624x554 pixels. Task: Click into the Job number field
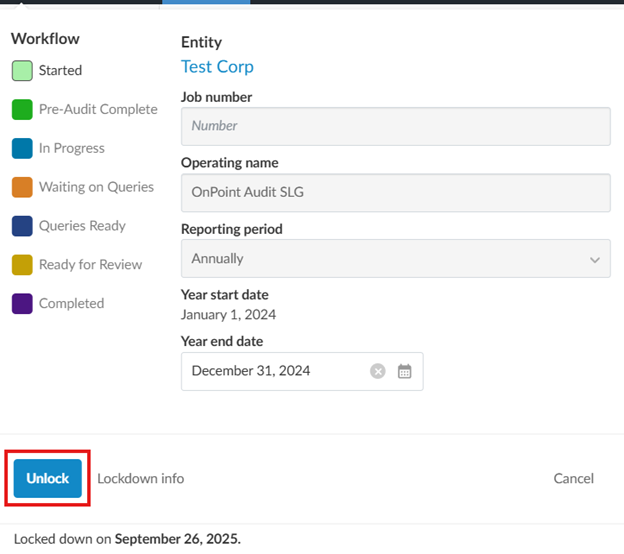(395, 126)
